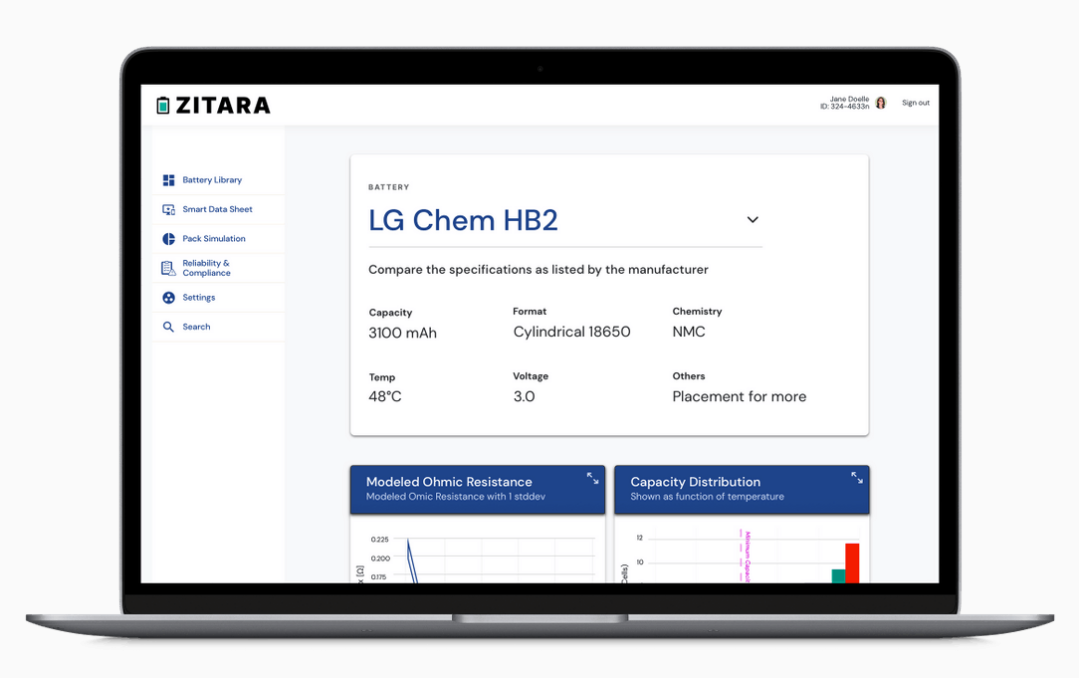Click the Modeled Omic Resistance with 1 stddev subtitle
The width and height of the screenshot is (1079, 678).
(456, 496)
